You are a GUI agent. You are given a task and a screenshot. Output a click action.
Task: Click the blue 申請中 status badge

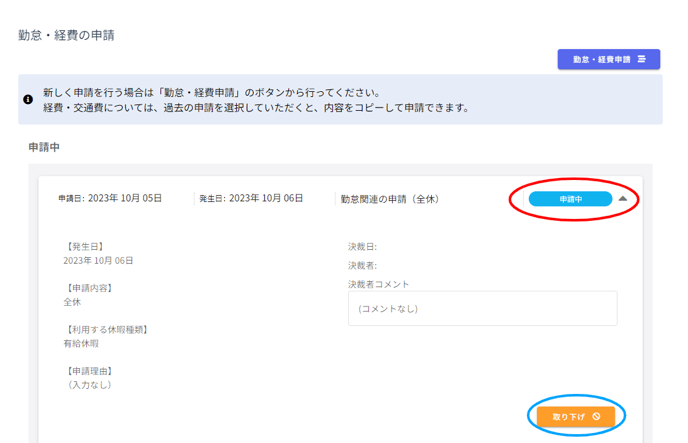[570, 199]
